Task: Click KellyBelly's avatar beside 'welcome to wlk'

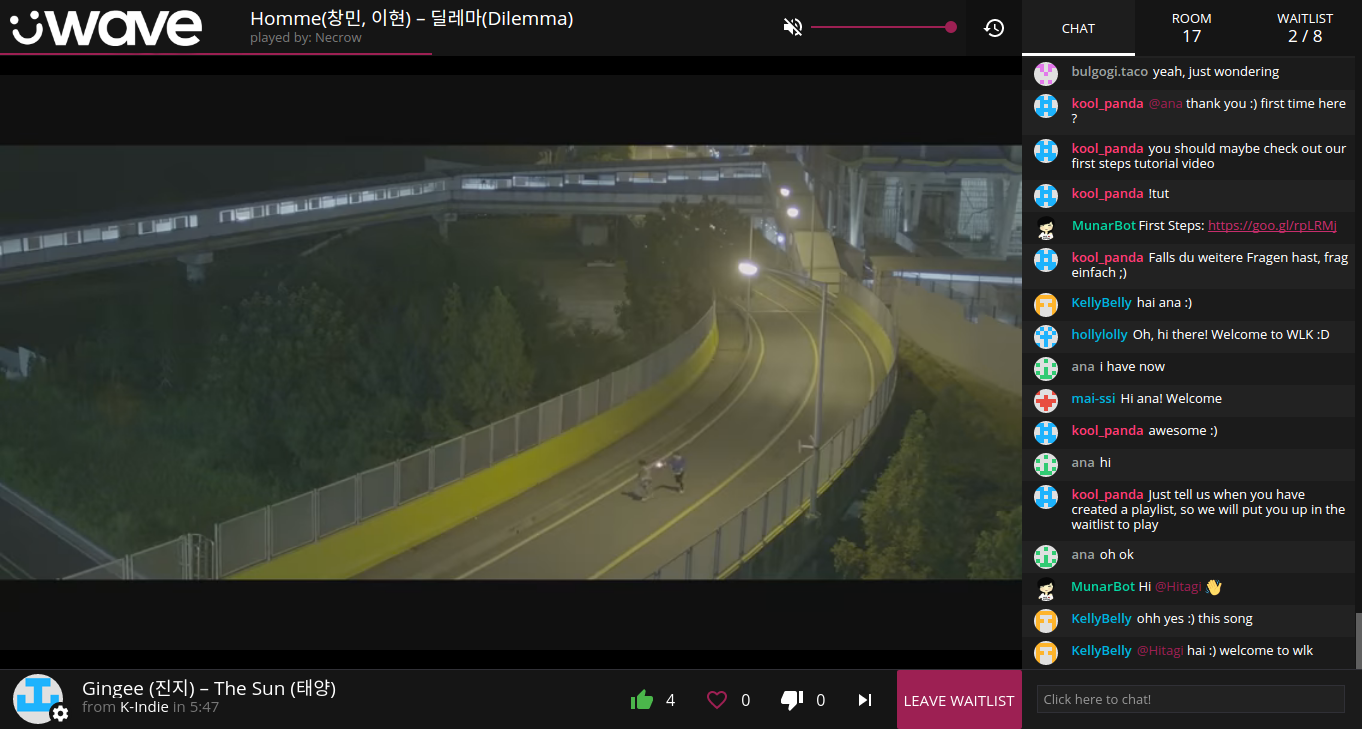Action: tap(1046, 652)
